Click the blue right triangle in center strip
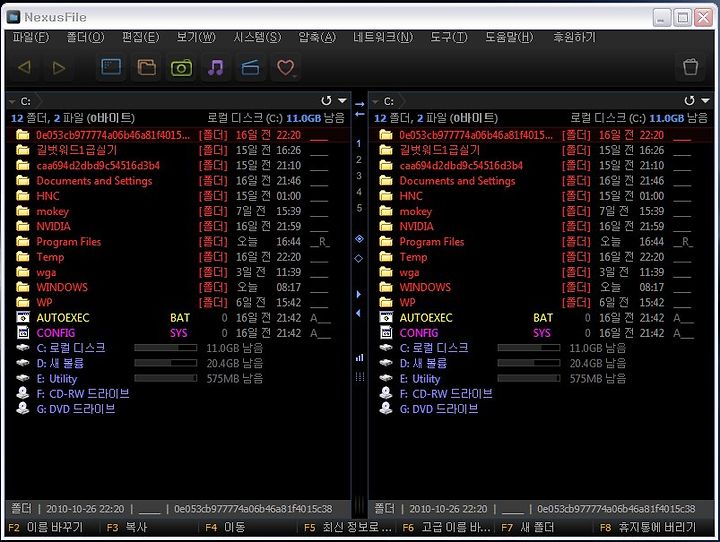Viewport: 720px width, 542px height. click(359, 294)
